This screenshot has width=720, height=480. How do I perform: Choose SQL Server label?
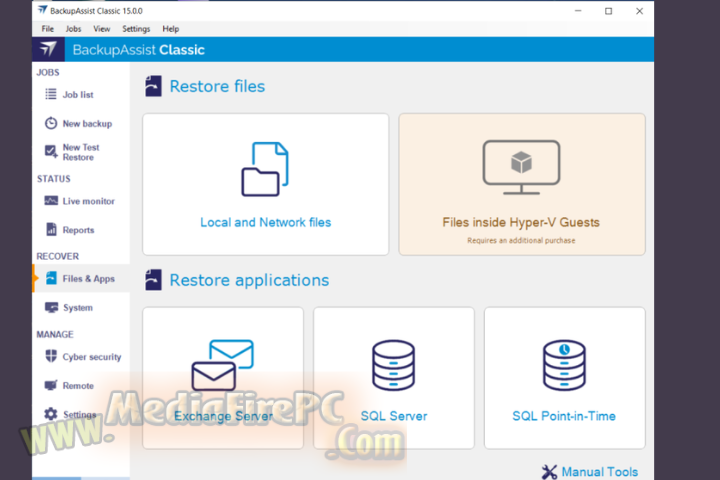click(394, 416)
